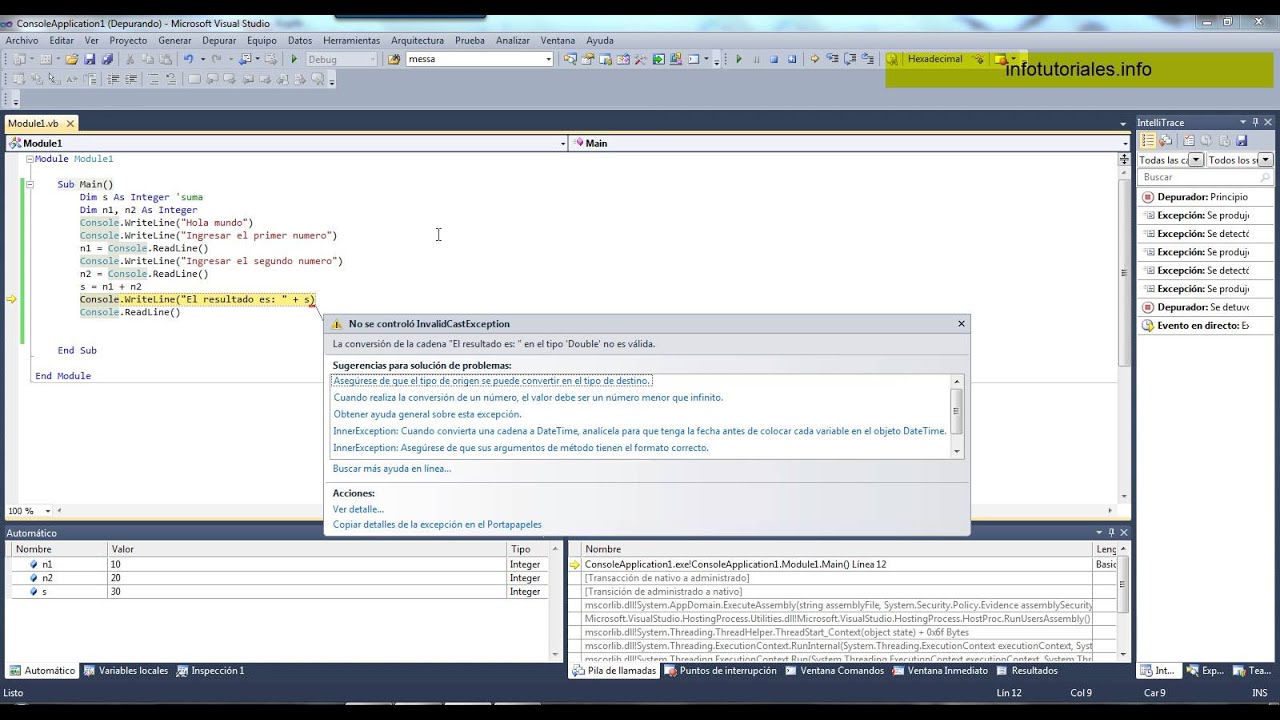This screenshot has width=1280, height=720.
Task: Select the n1 variable row in Automático
Action: [x=275, y=564]
